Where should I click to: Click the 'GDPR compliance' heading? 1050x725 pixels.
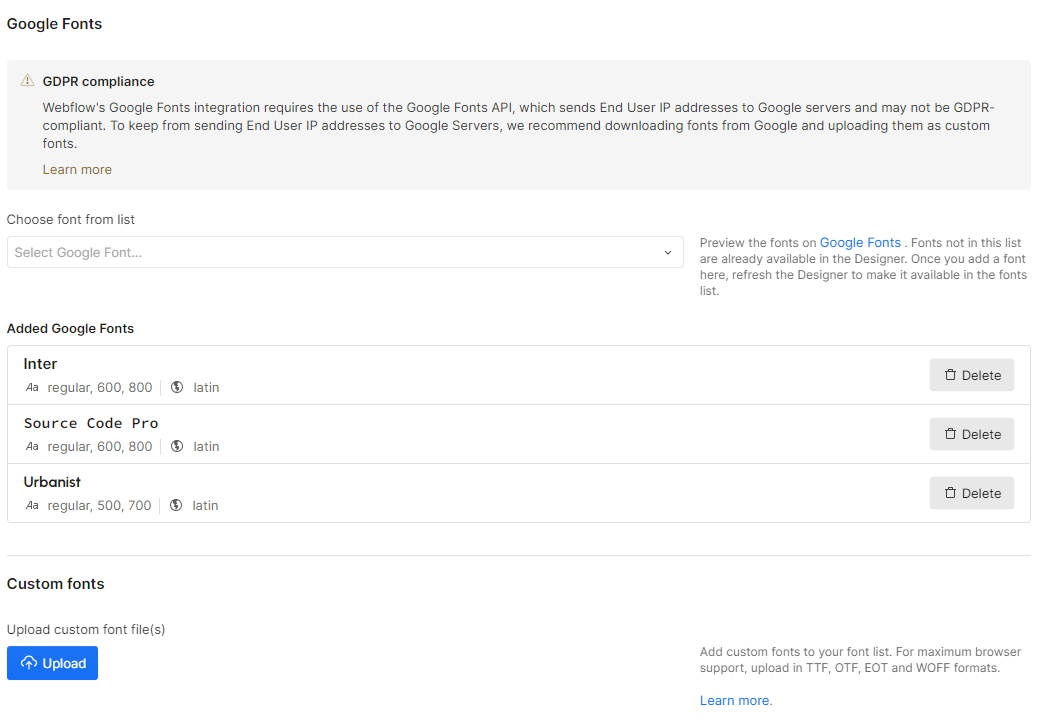point(98,81)
